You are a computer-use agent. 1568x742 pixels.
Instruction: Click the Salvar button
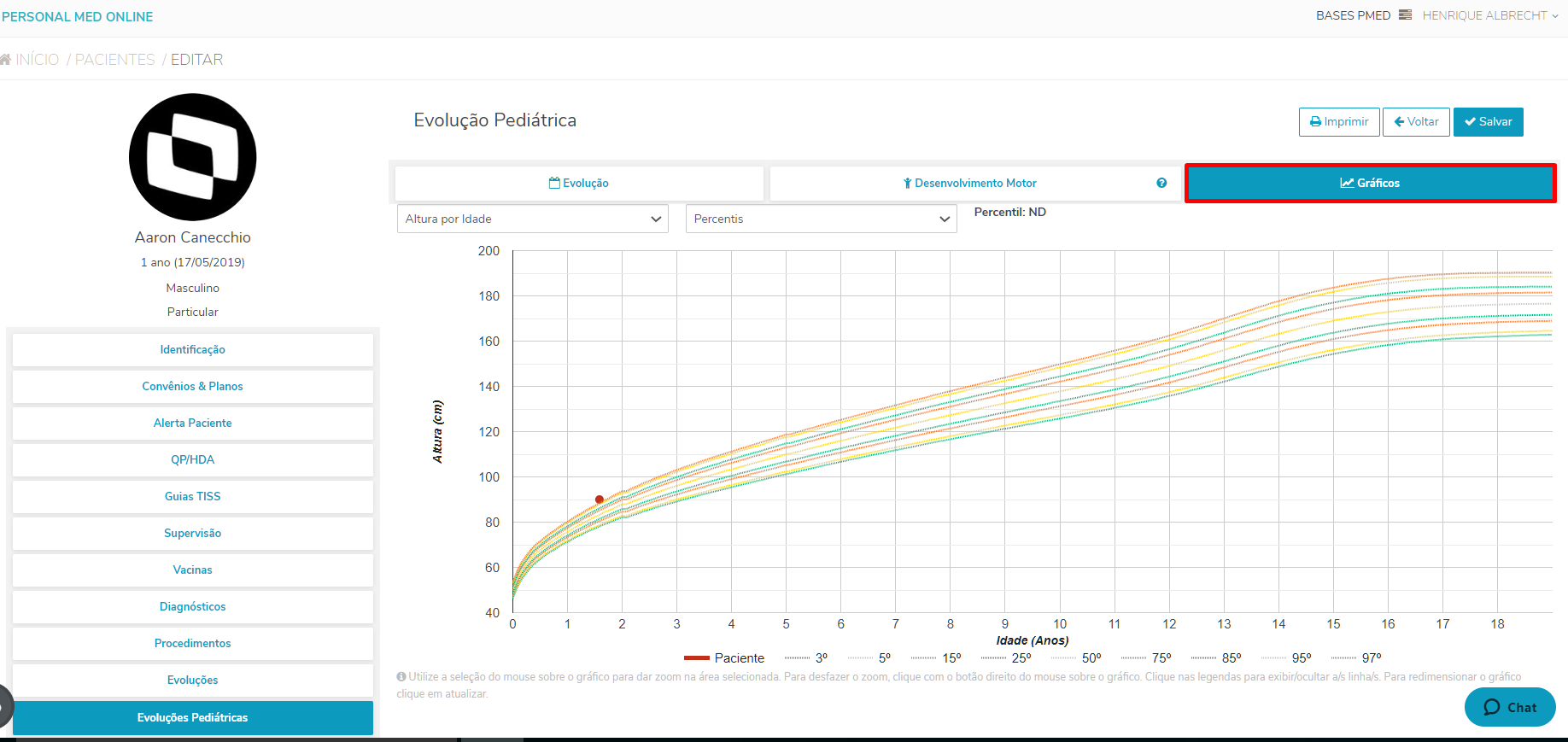click(1489, 122)
